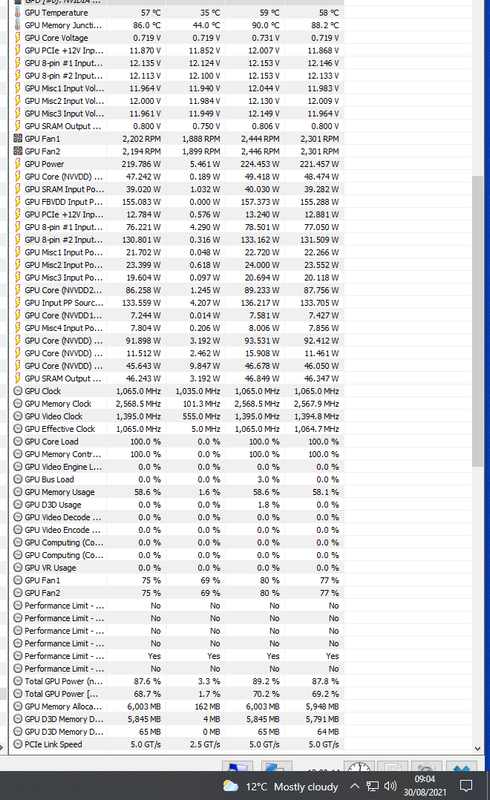
Task: Select the GPU SRAM Input Power row label
Action: (x=64, y=189)
